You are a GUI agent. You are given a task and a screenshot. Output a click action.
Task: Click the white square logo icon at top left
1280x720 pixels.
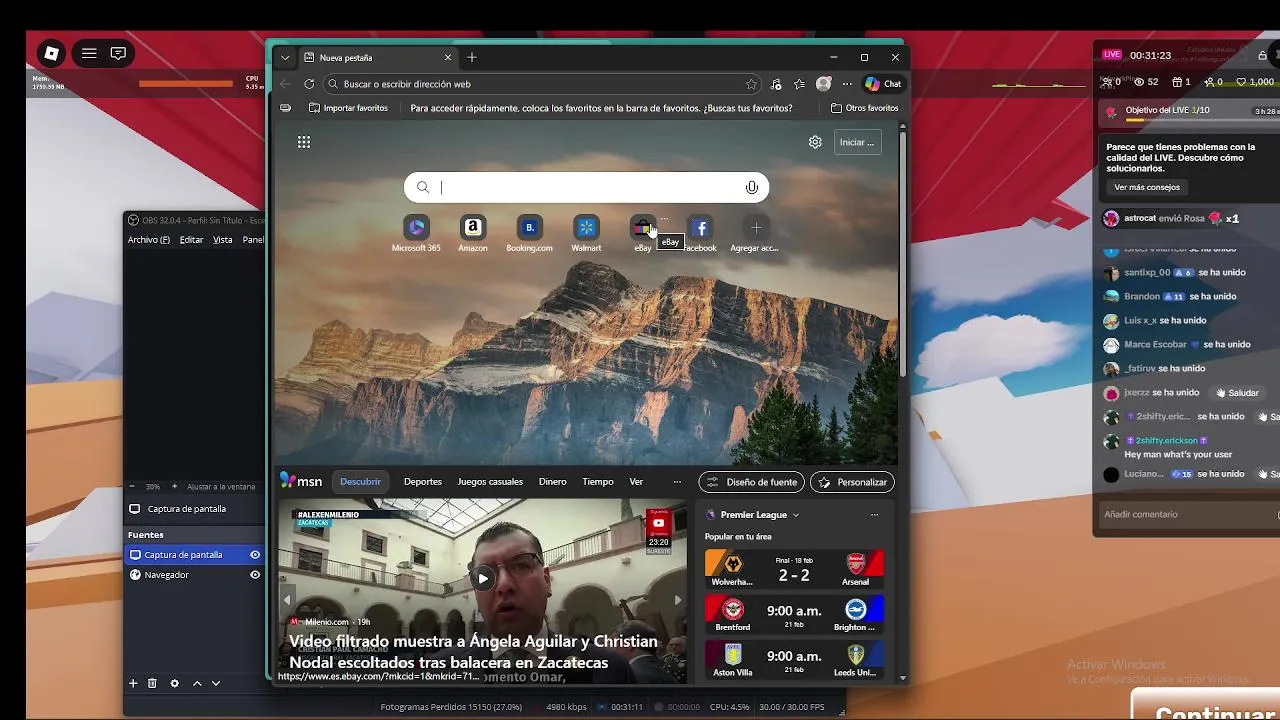pyautogui.click(x=52, y=53)
